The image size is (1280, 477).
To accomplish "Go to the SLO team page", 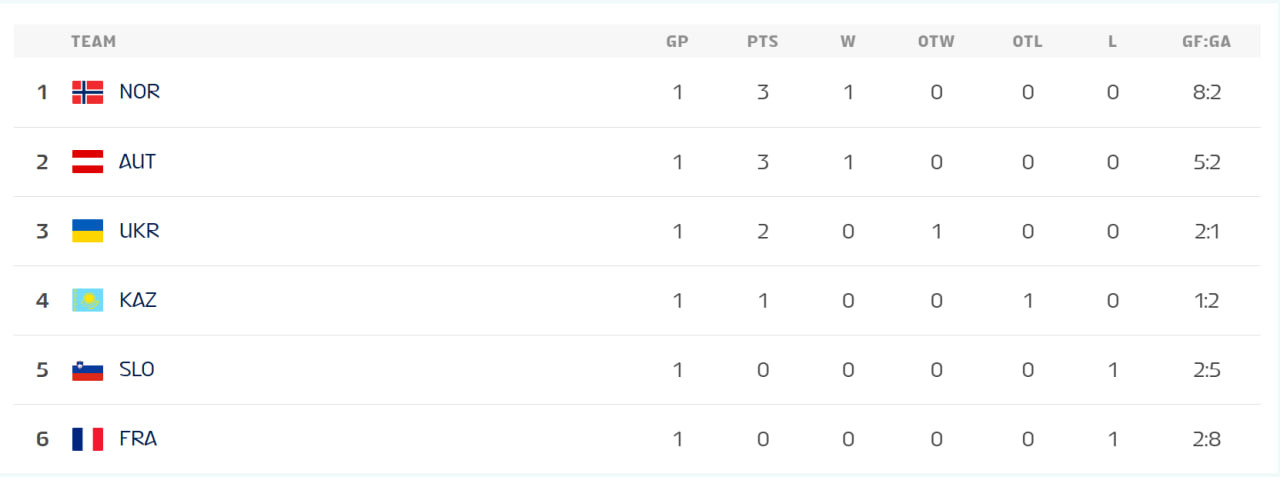I will click(137, 370).
